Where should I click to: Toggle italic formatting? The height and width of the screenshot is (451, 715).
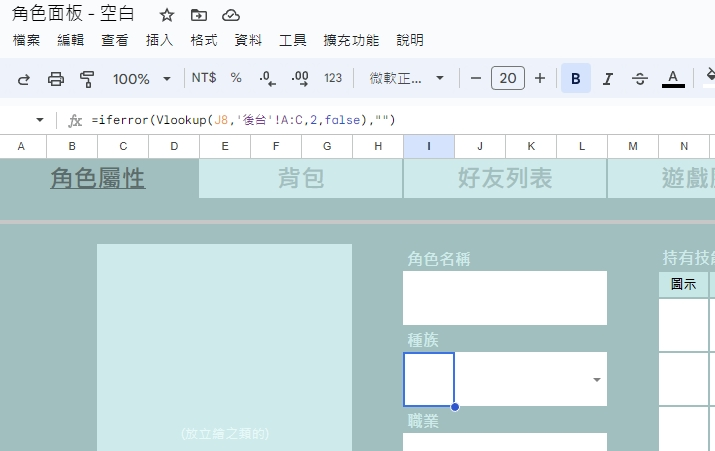coord(607,79)
